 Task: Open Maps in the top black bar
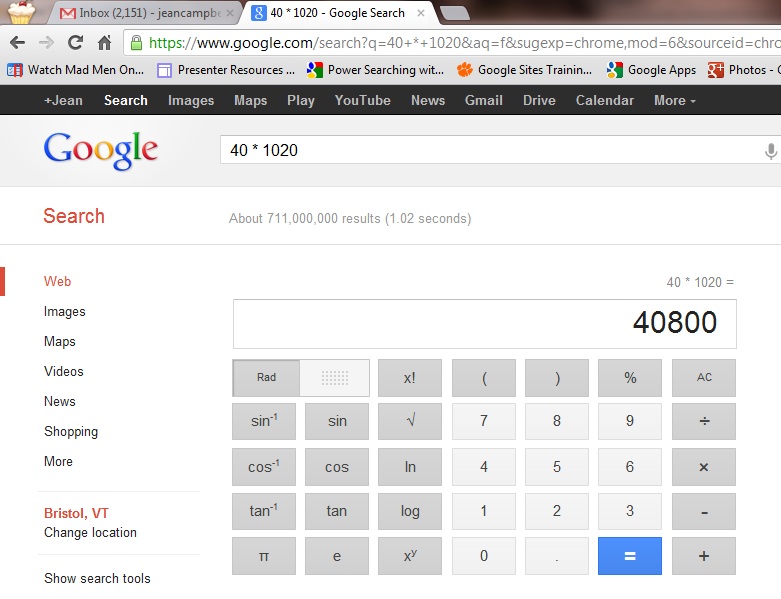251,100
